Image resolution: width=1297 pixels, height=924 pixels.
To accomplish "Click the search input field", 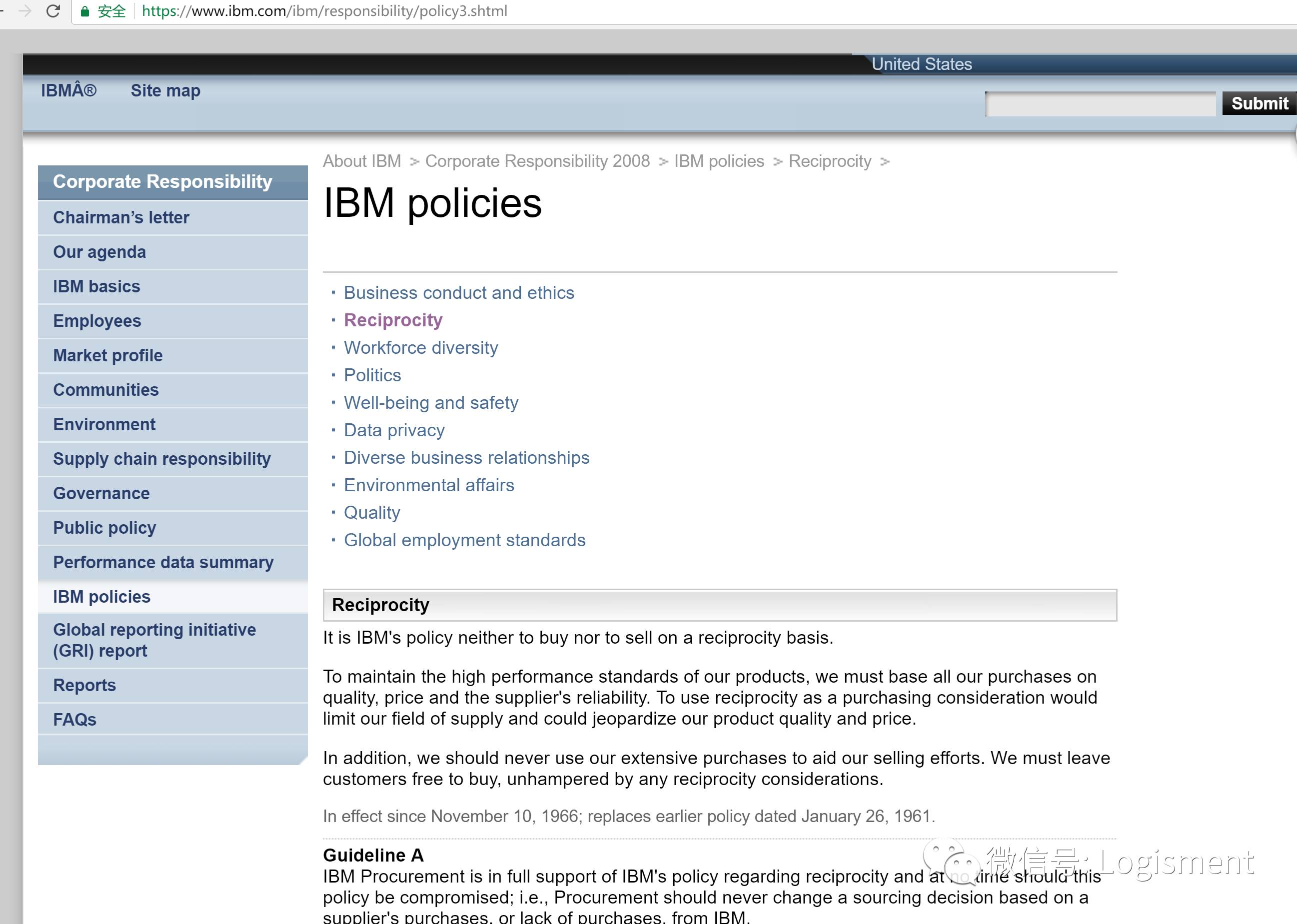I will pos(1100,104).
